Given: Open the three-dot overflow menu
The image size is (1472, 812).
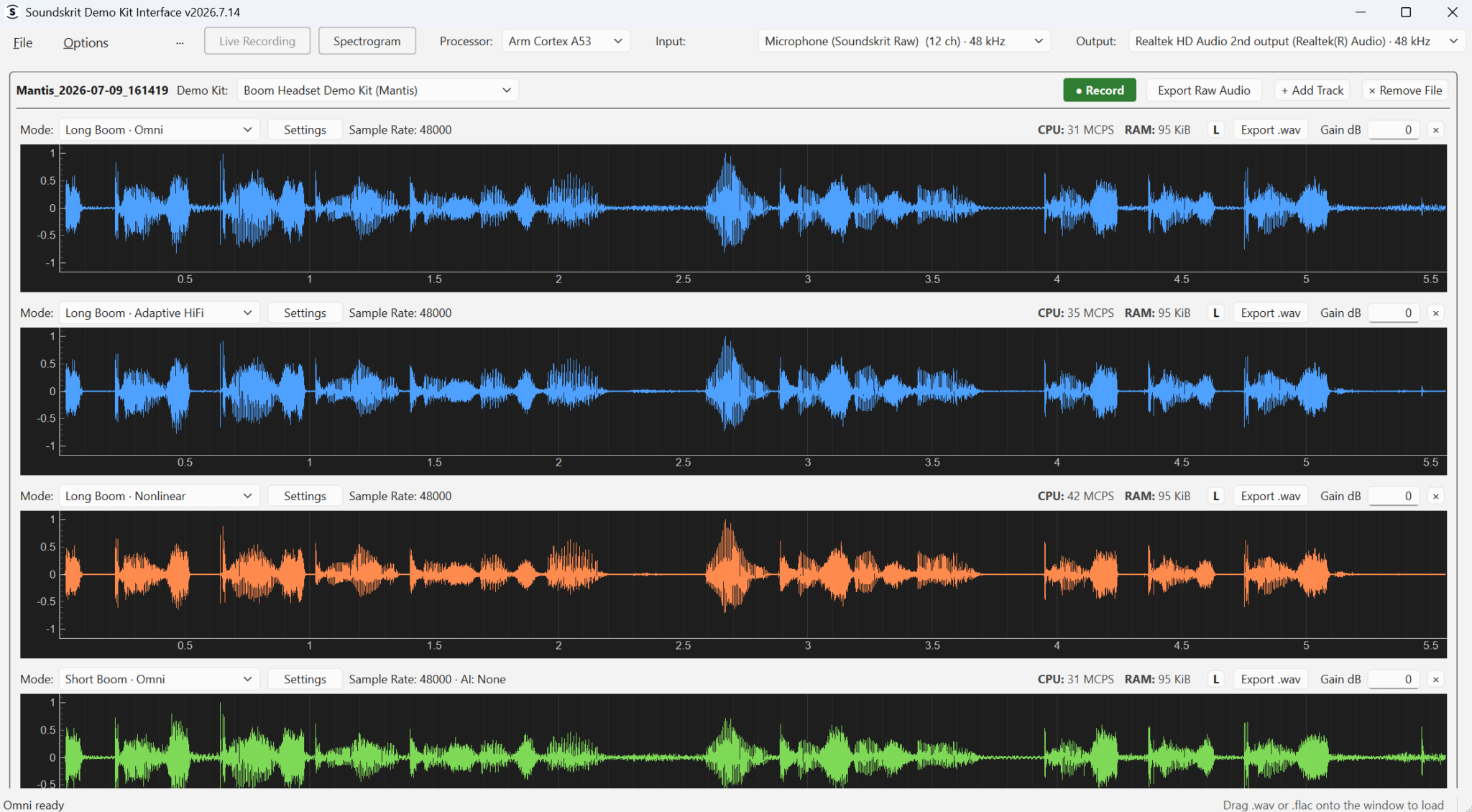Looking at the screenshot, I should pyautogui.click(x=180, y=42).
